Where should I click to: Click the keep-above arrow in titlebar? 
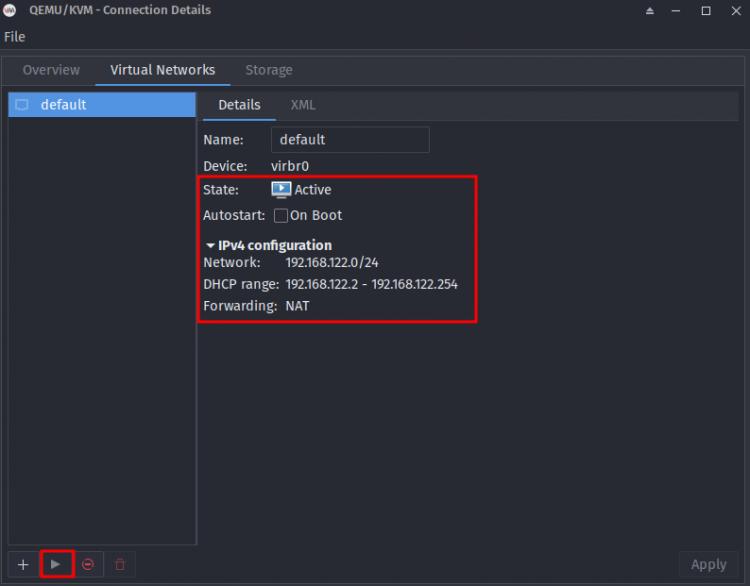pyautogui.click(x=650, y=11)
